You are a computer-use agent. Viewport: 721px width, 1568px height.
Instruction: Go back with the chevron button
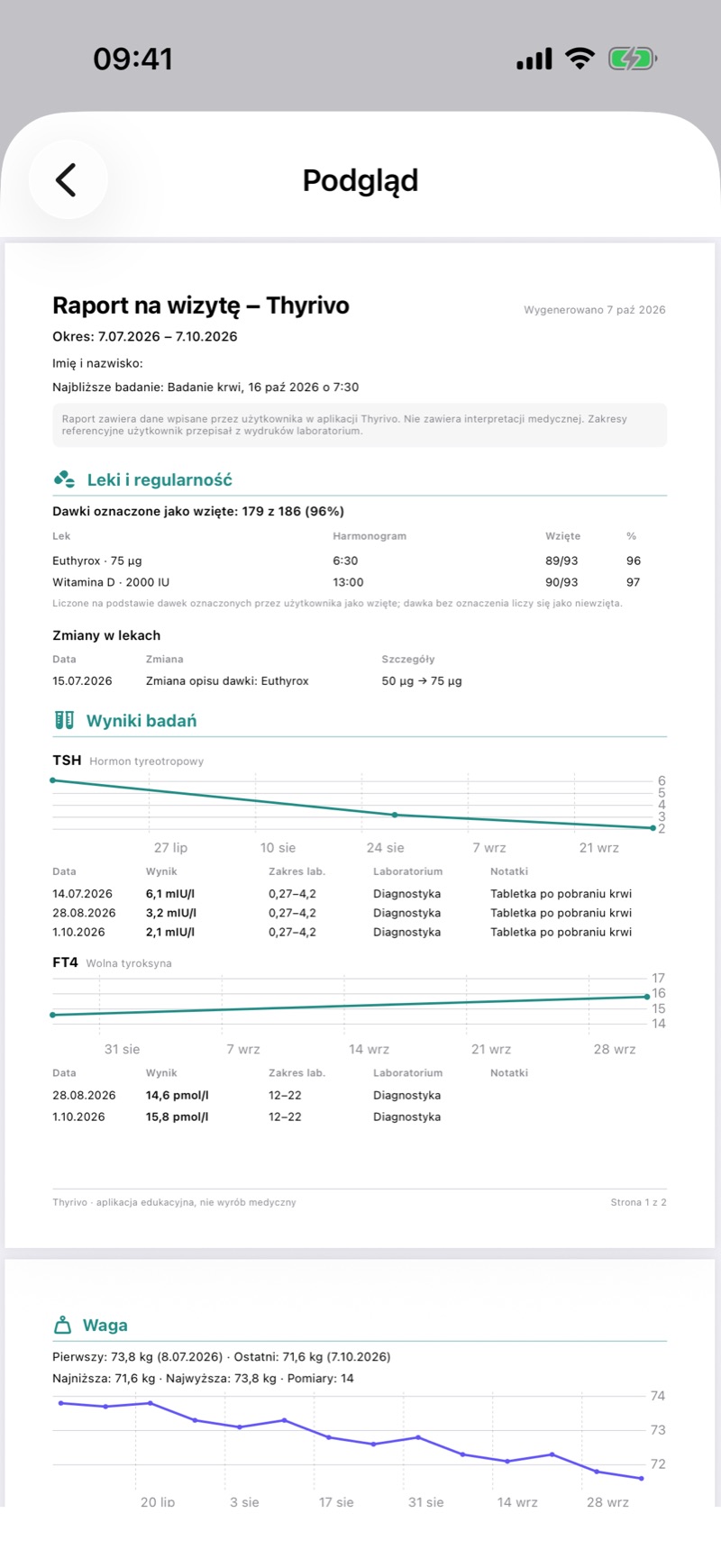click(68, 179)
